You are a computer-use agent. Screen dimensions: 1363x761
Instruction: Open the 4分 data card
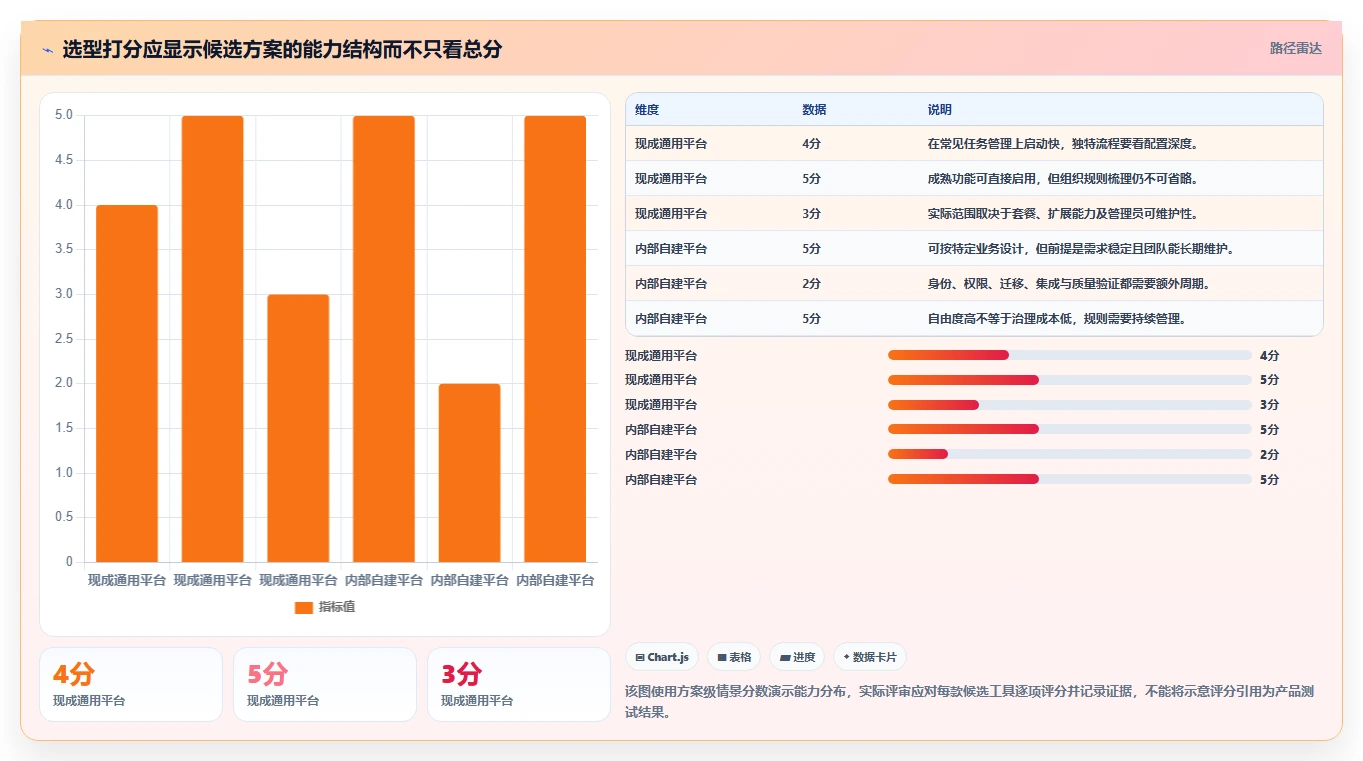click(x=131, y=684)
